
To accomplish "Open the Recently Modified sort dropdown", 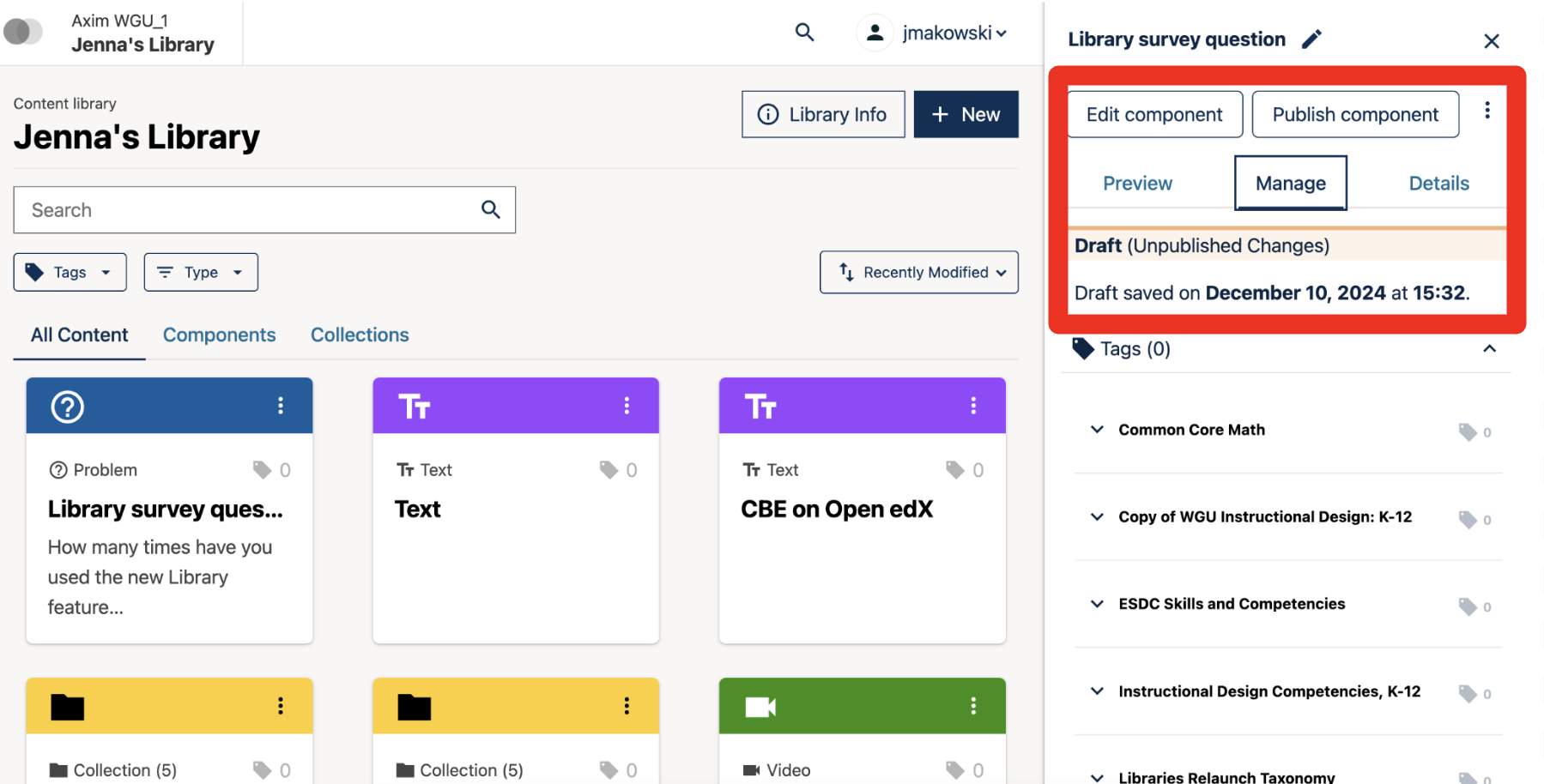I will pos(918,272).
